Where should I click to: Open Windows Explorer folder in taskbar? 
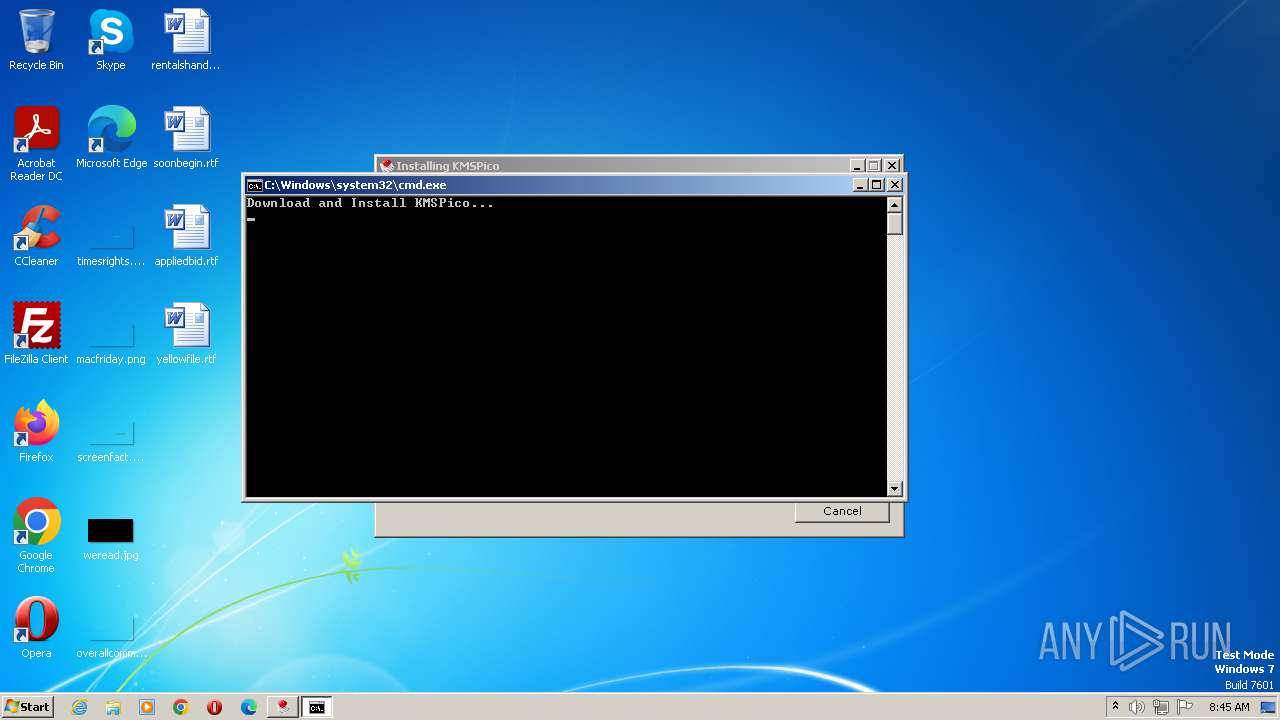point(113,707)
